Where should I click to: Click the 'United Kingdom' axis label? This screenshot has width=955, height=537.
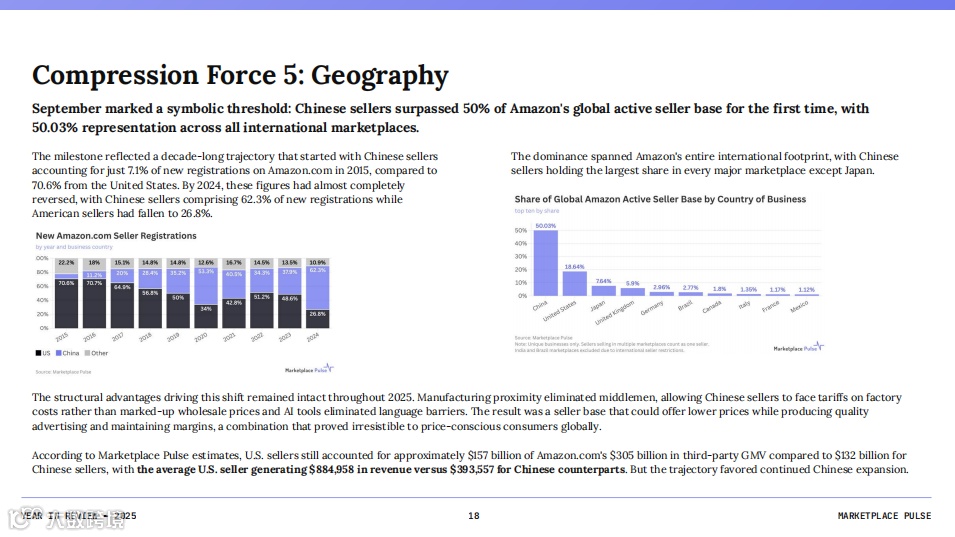point(615,312)
